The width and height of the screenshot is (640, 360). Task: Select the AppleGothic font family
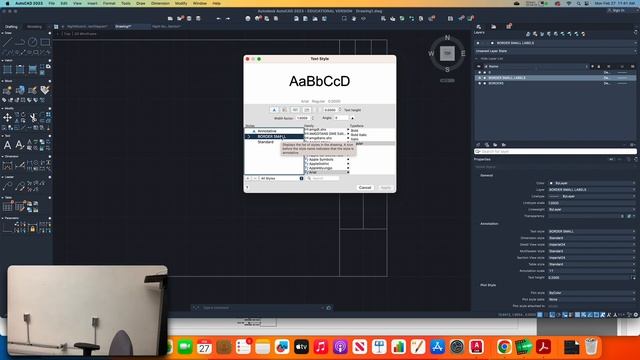tap(319, 164)
